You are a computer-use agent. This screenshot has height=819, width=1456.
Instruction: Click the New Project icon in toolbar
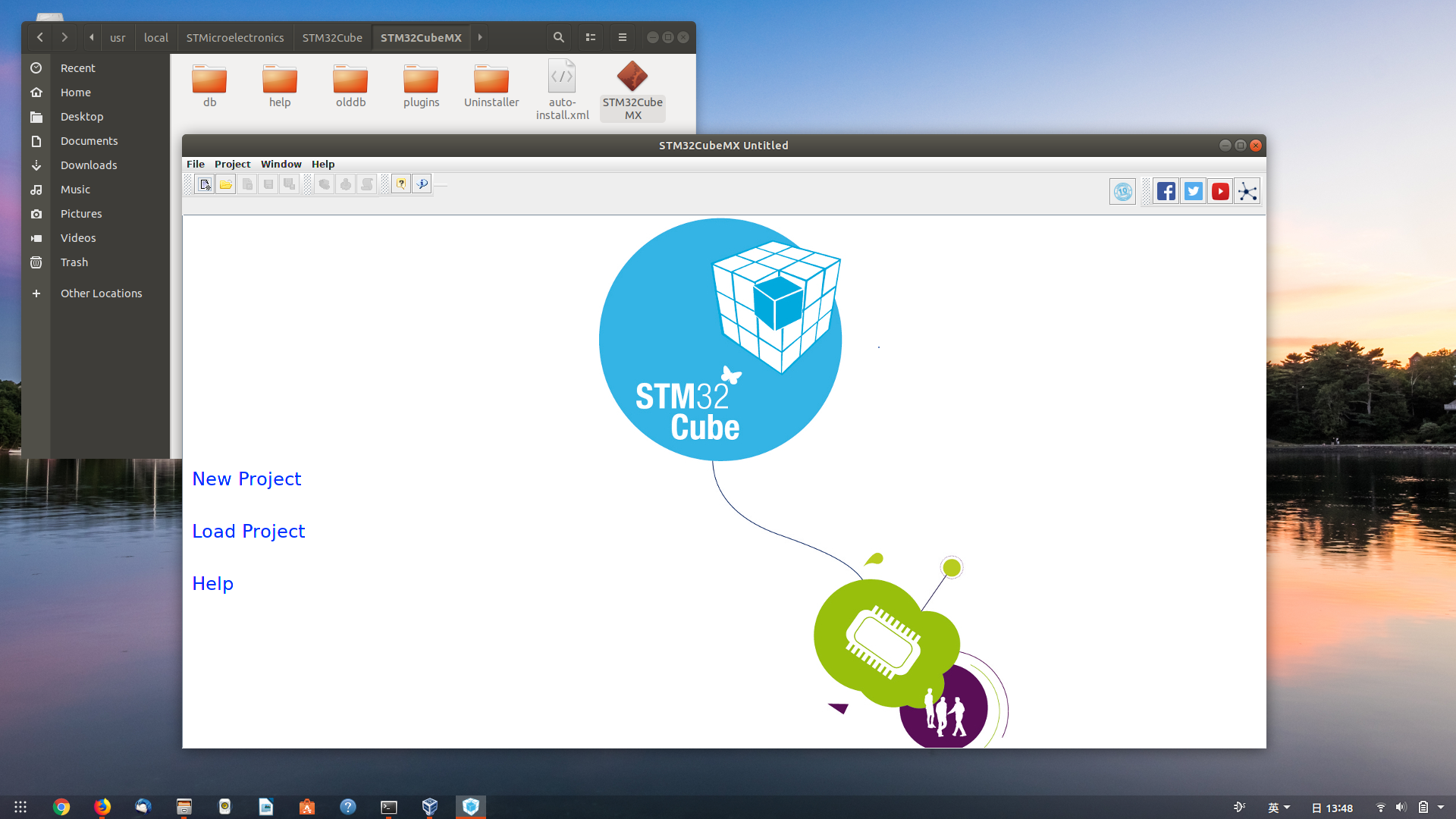click(x=204, y=184)
